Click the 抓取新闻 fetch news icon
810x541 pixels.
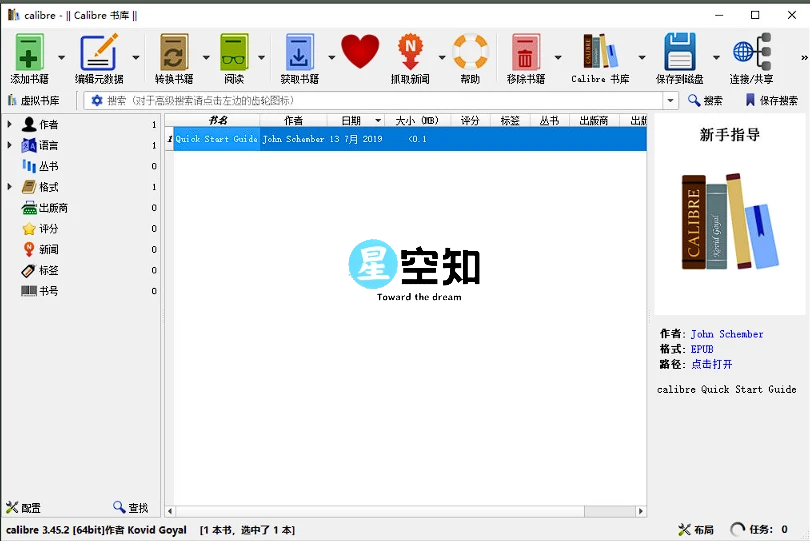pyautogui.click(x=410, y=52)
